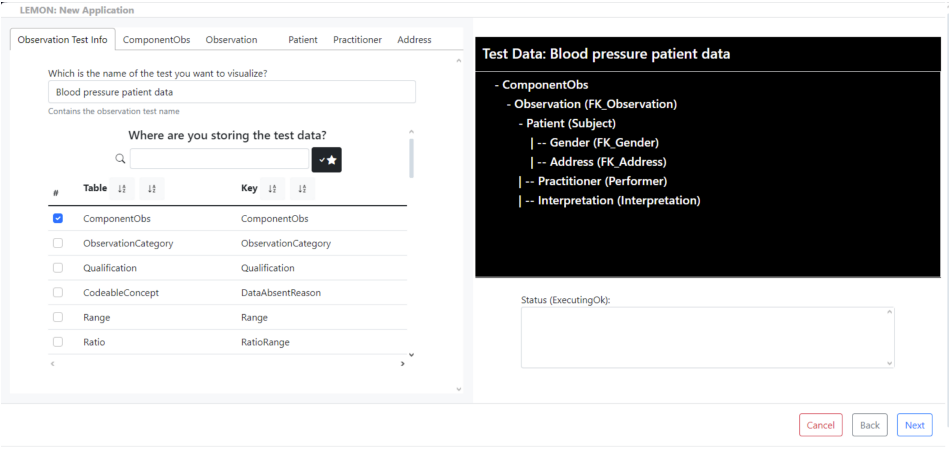Click the checkmark-star favorites filter button
This screenshot has height=449, width=951.
pos(326,160)
